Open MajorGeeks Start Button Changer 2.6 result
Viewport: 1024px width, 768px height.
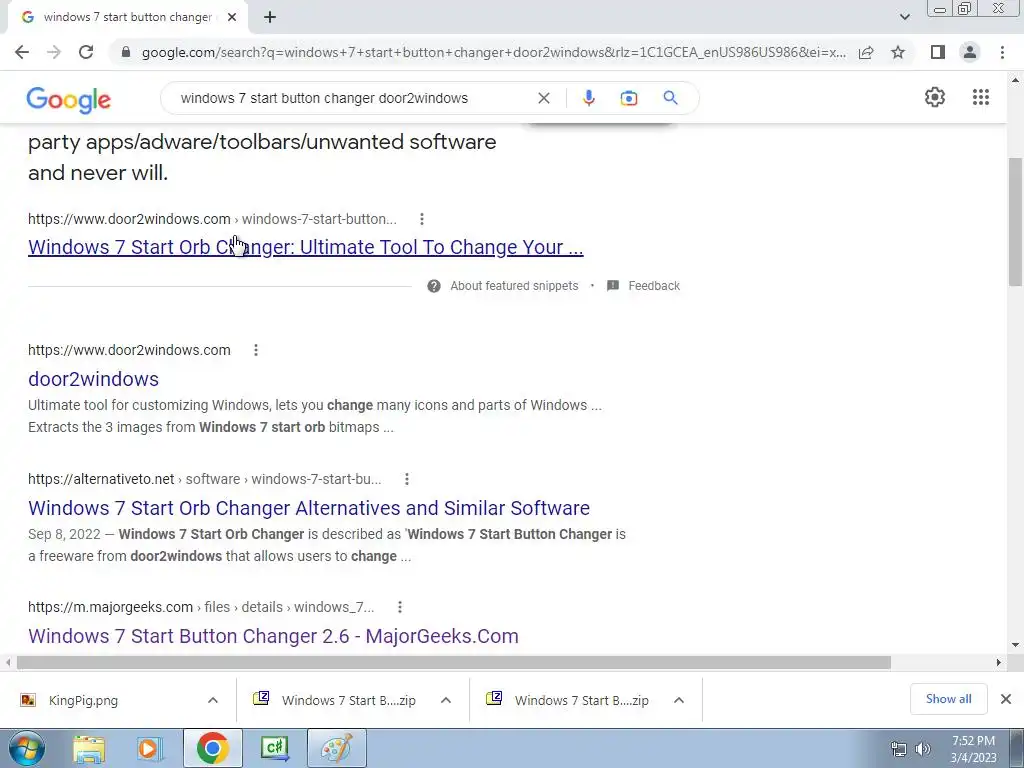point(273,636)
